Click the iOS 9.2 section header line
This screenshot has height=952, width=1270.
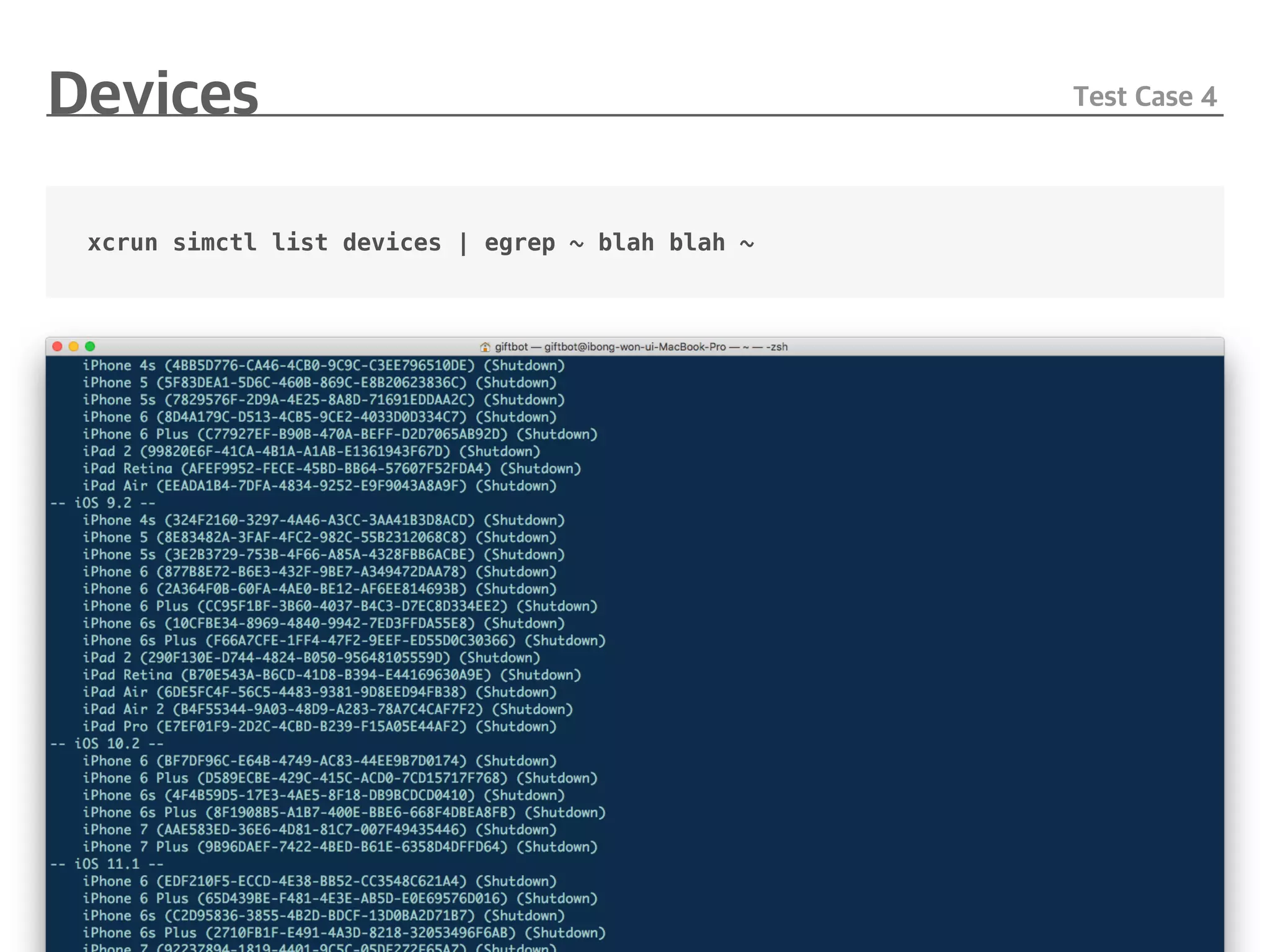(103, 503)
